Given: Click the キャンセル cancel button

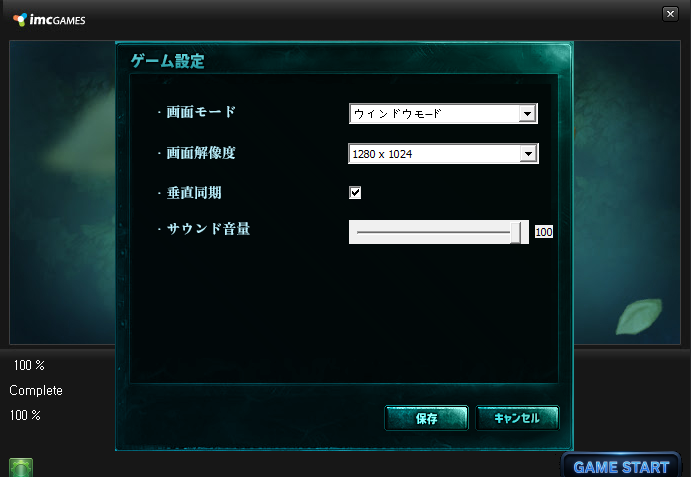Looking at the screenshot, I should 517,418.
